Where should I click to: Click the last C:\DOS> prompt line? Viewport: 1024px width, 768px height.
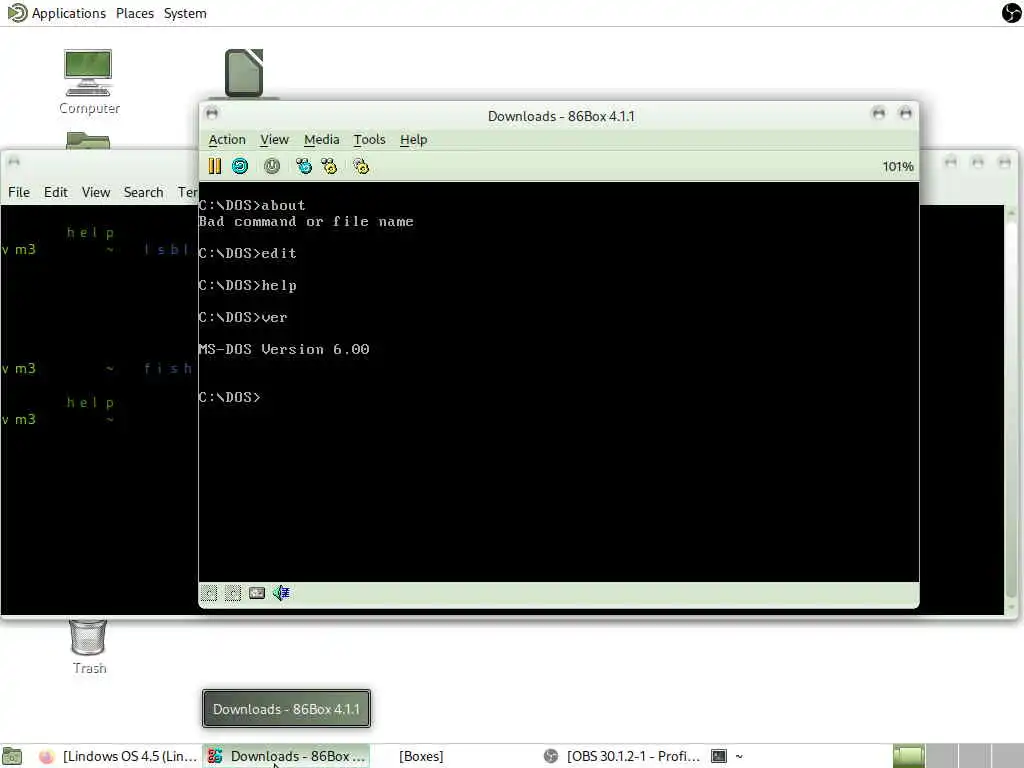coord(230,397)
